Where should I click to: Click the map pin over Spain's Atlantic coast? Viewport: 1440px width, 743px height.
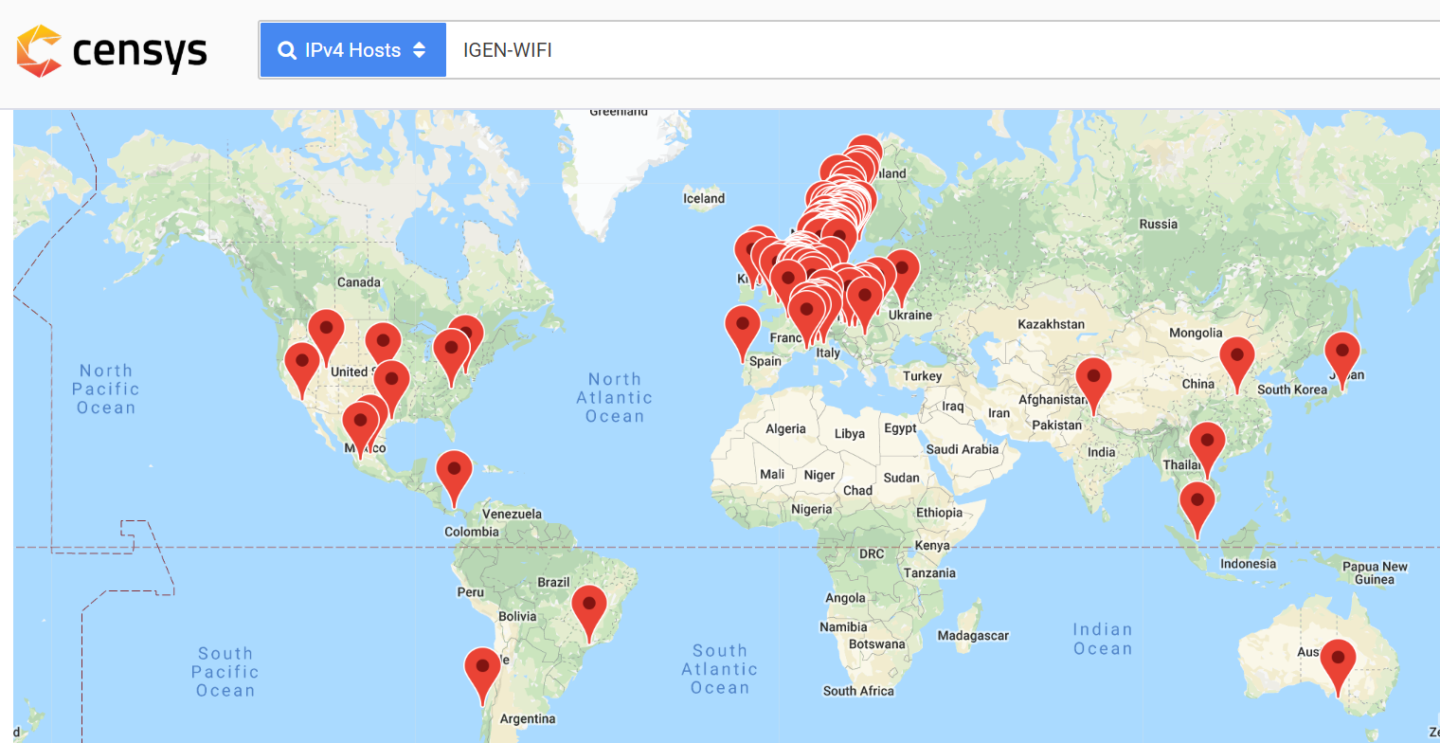[x=742, y=333]
